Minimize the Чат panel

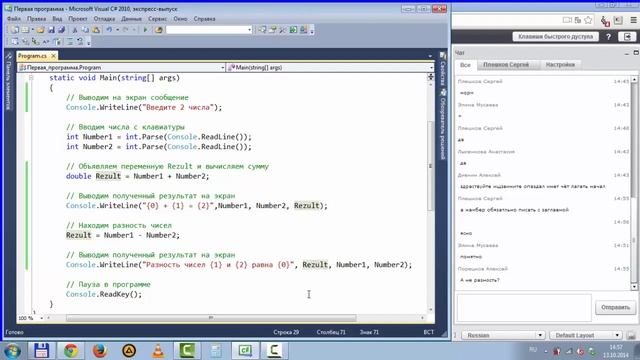tap(627, 53)
